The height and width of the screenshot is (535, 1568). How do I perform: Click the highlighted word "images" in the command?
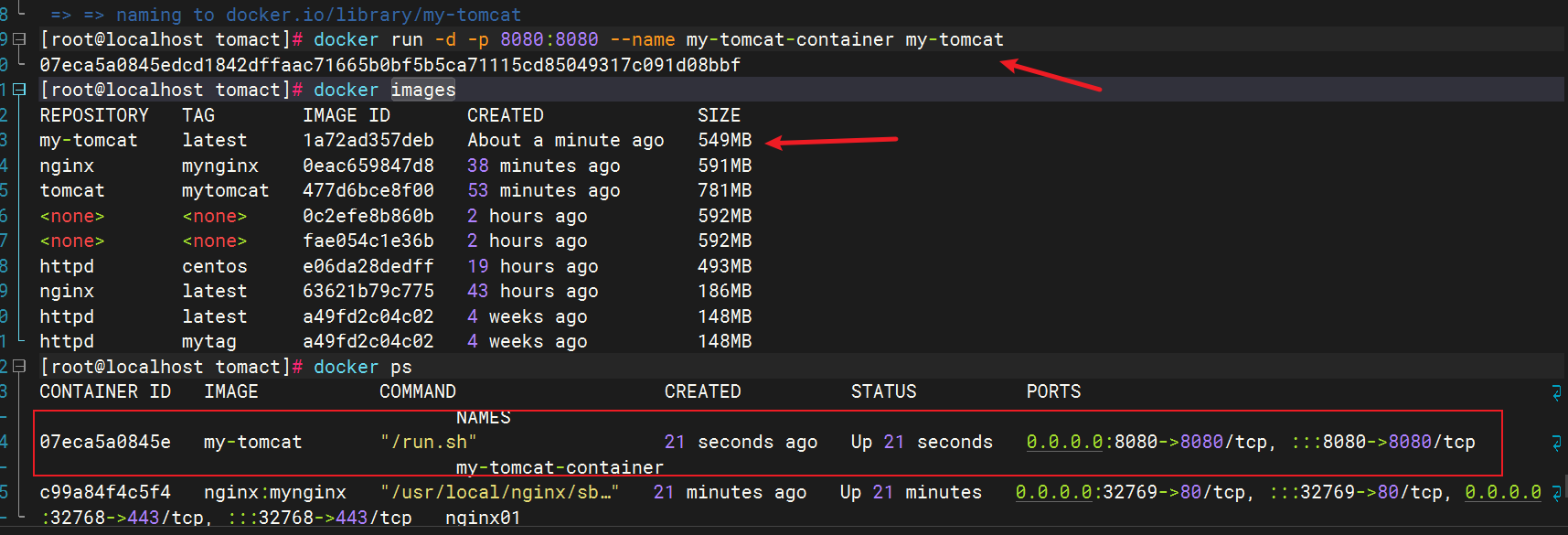[423, 90]
